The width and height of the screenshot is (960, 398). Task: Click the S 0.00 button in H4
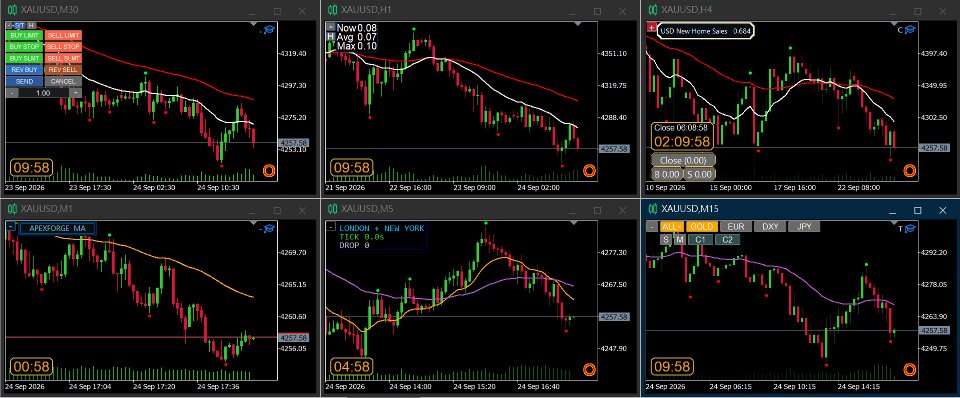(x=700, y=174)
